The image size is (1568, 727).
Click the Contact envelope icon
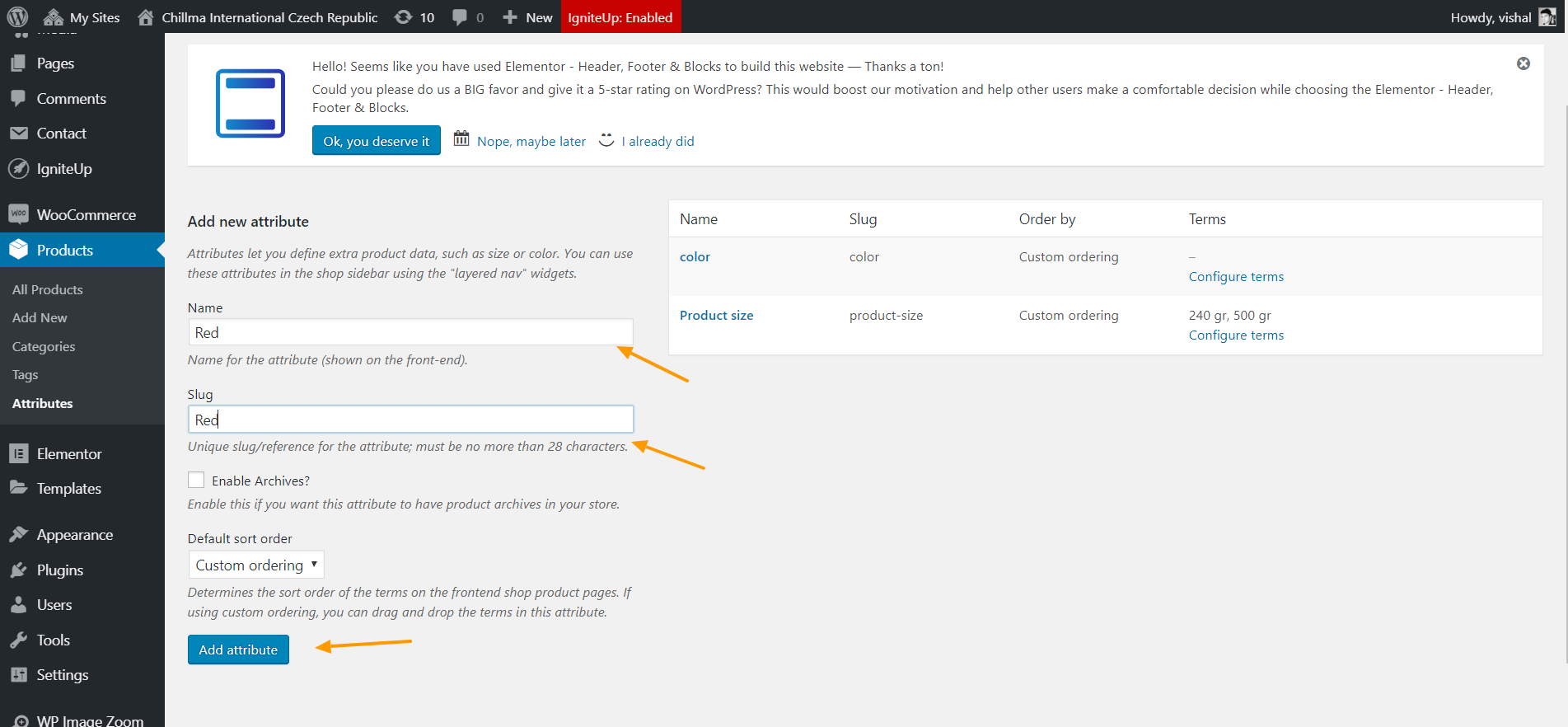pyautogui.click(x=18, y=133)
